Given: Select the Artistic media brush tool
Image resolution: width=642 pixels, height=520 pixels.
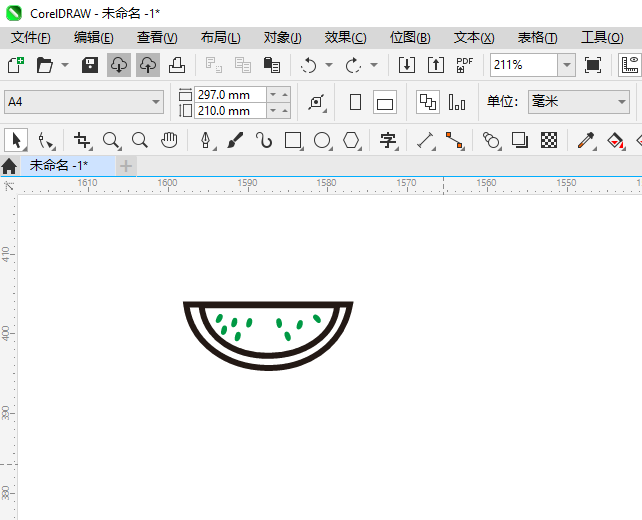Looking at the screenshot, I should click(x=235, y=140).
